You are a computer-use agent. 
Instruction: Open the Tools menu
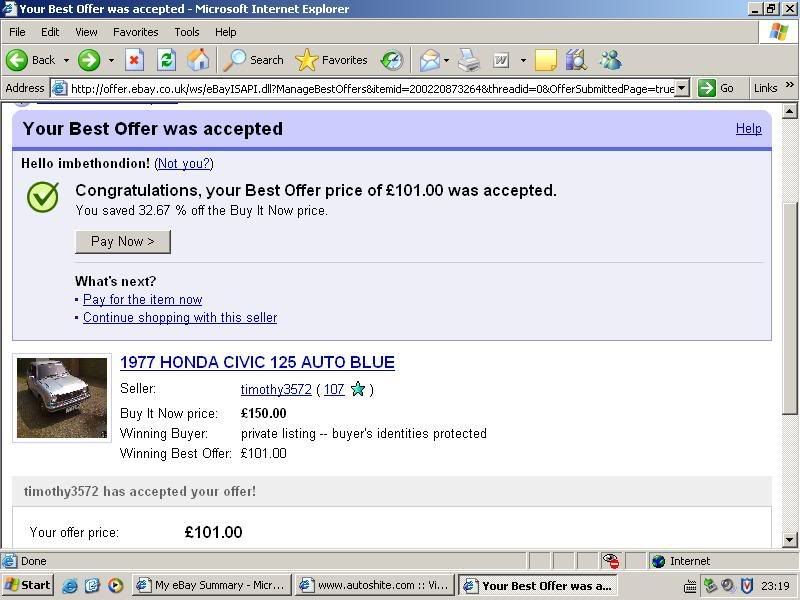[x=186, y=32]
